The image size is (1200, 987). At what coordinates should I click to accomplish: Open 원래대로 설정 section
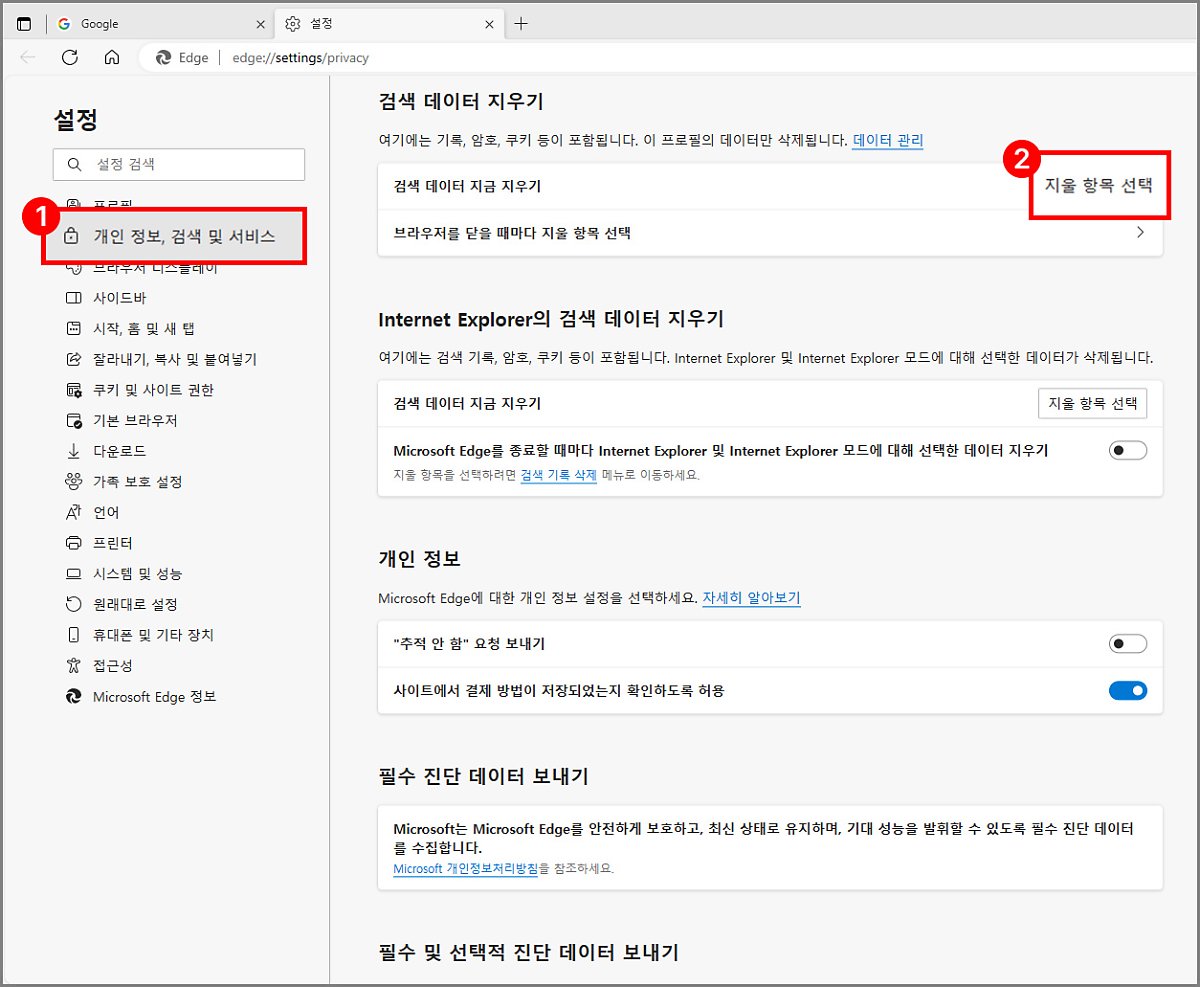[x=134, y=604]
